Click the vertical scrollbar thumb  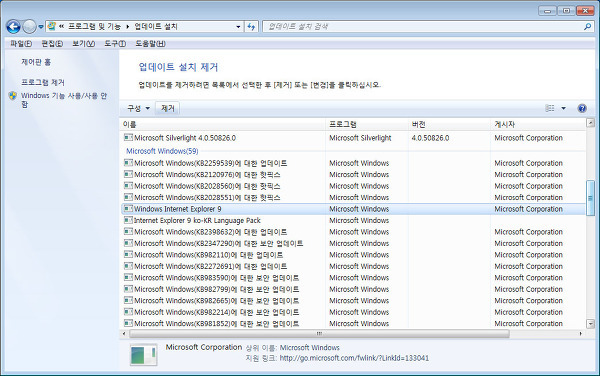point(590,198)
